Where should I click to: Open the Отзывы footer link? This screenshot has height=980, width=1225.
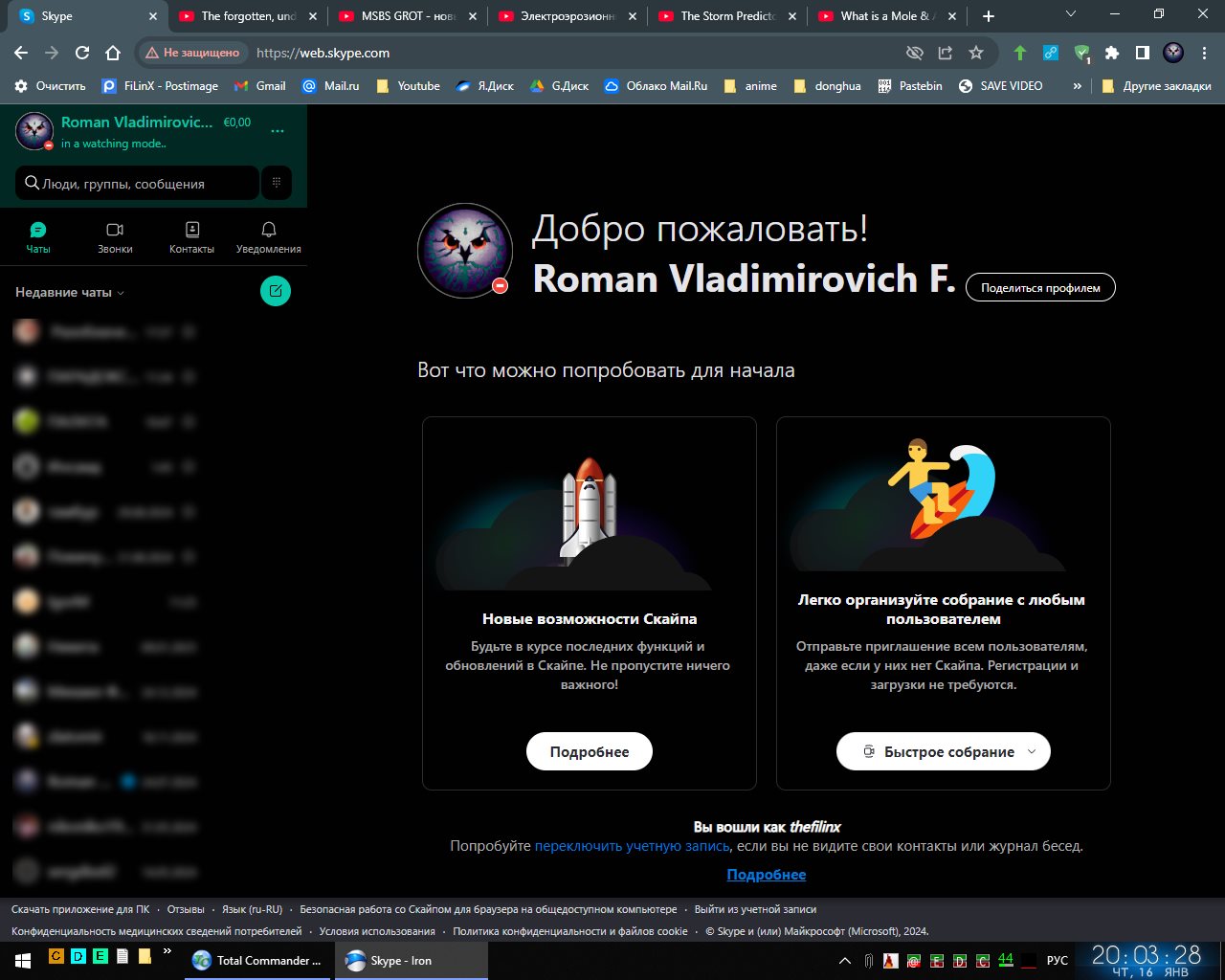[x=186, y=909]
